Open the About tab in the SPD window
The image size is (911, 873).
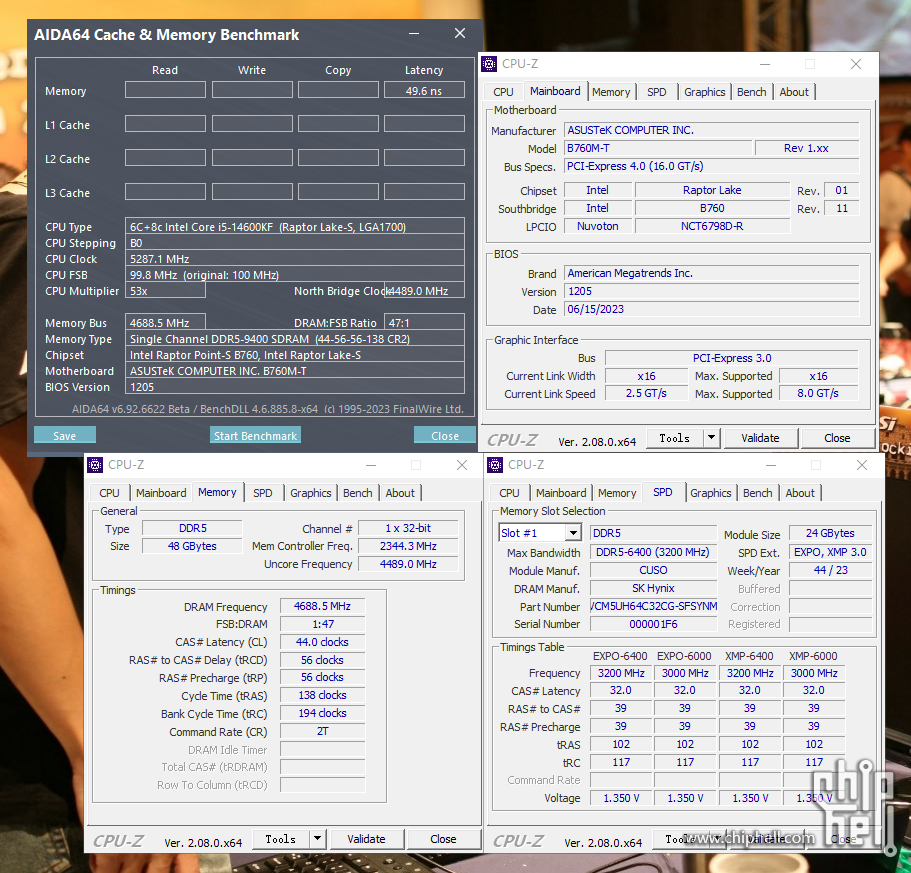(x=800, y=493)
